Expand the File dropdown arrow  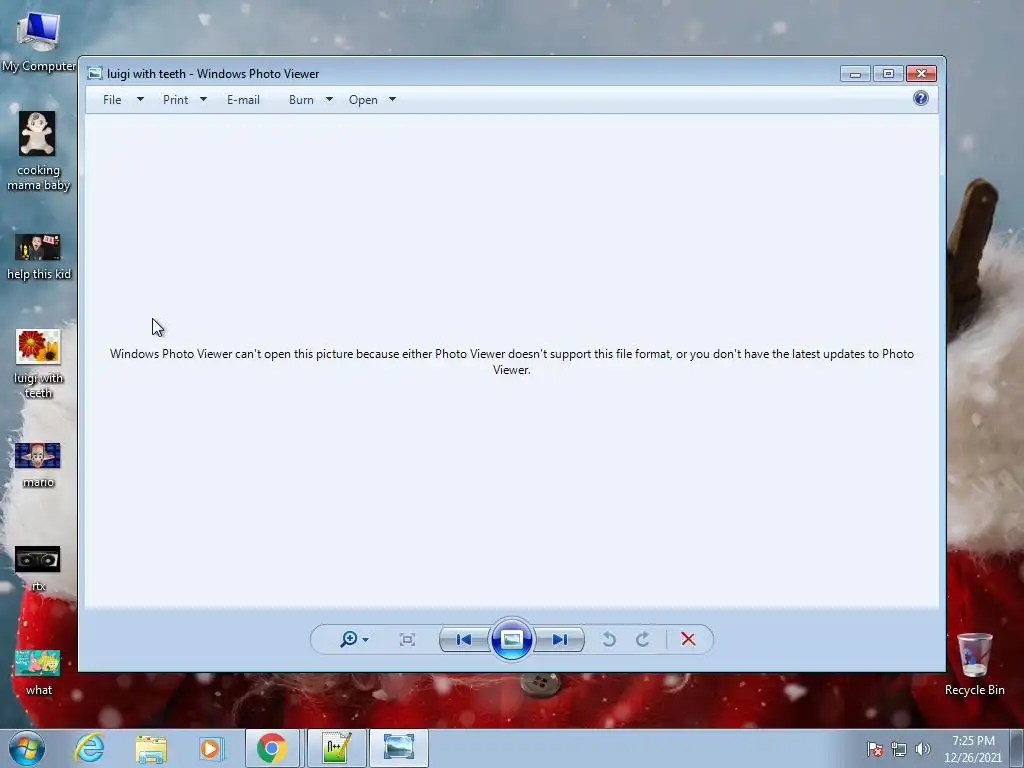[140, 100]
